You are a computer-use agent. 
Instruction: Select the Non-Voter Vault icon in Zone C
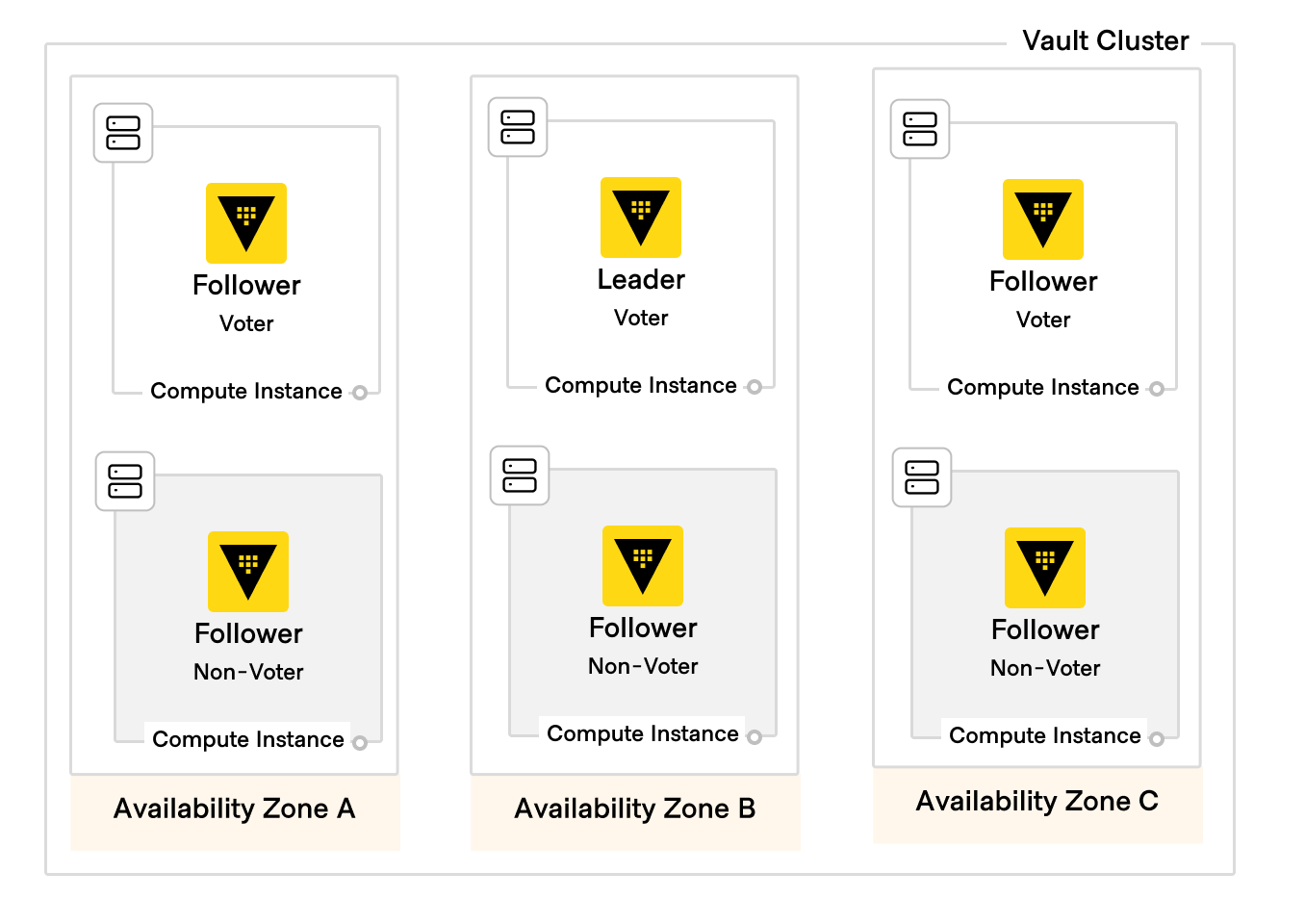(1045, 568)
